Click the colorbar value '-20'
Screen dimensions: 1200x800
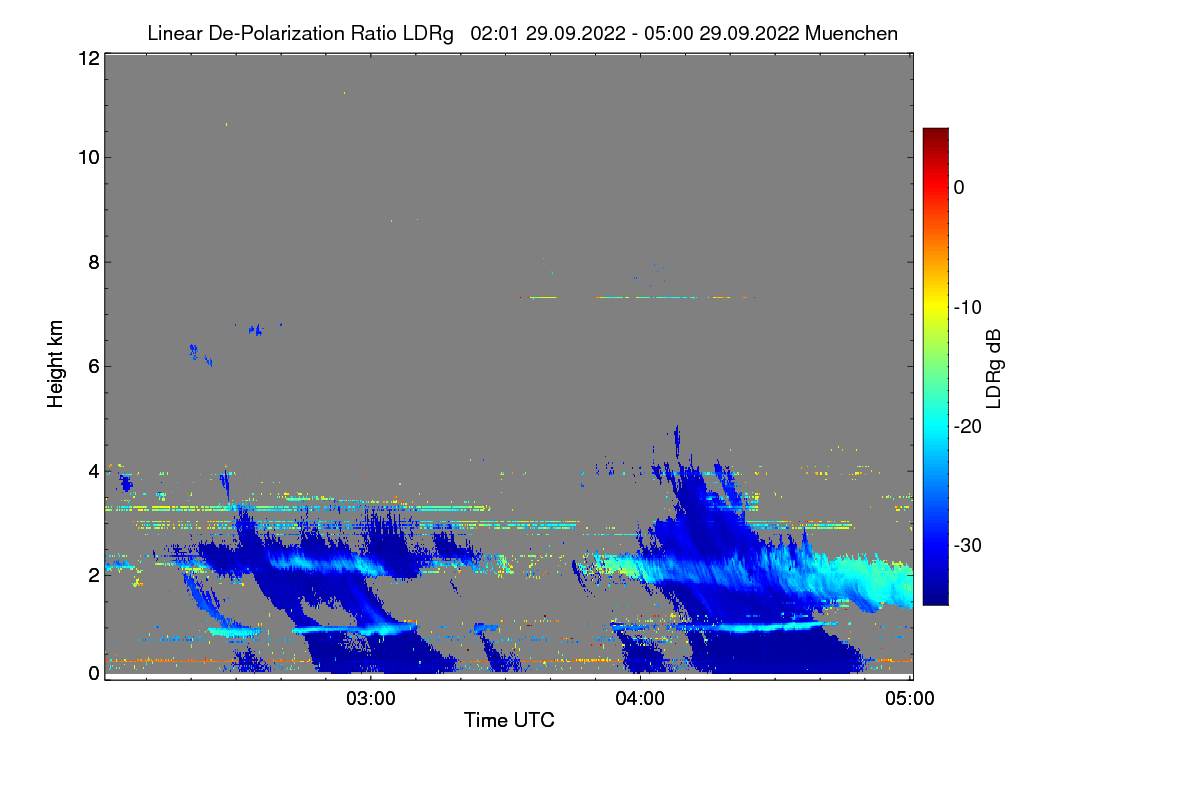967,426
